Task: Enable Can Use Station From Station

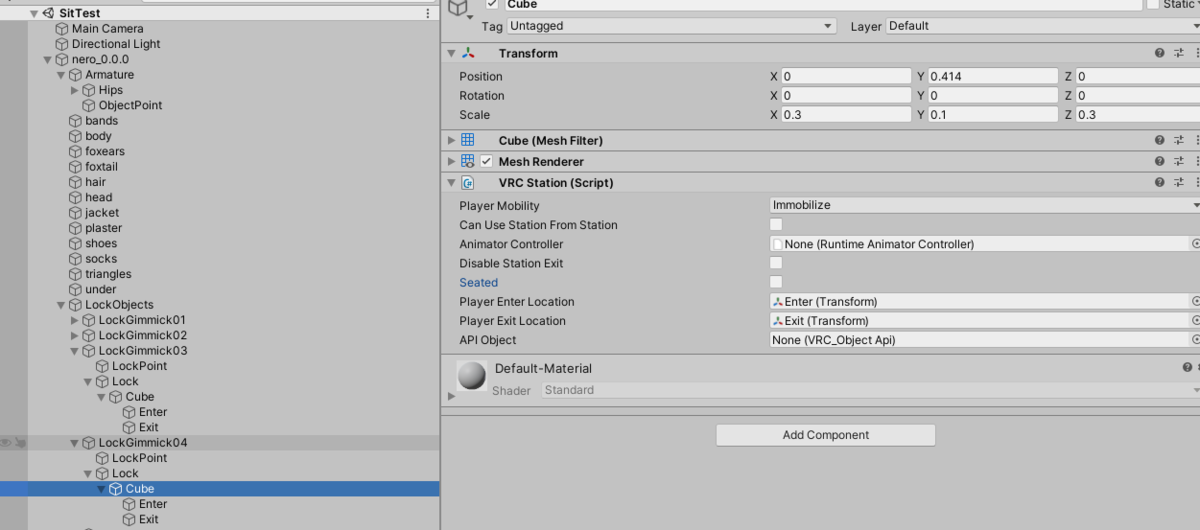Action: coord(776,225)
